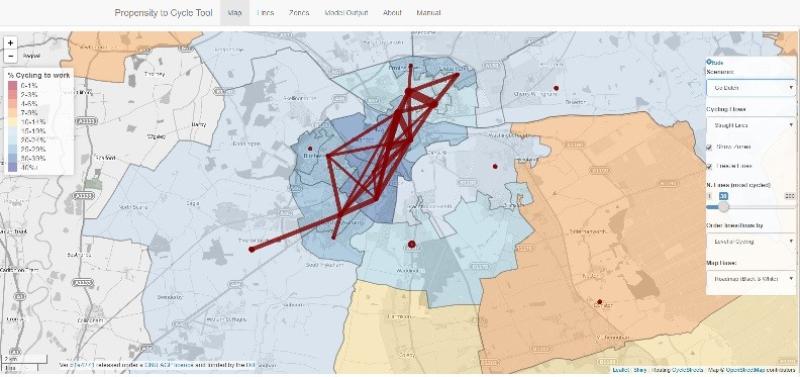Click the Hide panel toggle icon
The height and width of the screenshot is (377, 800).
pyautogui.click(x=708, y=62)
